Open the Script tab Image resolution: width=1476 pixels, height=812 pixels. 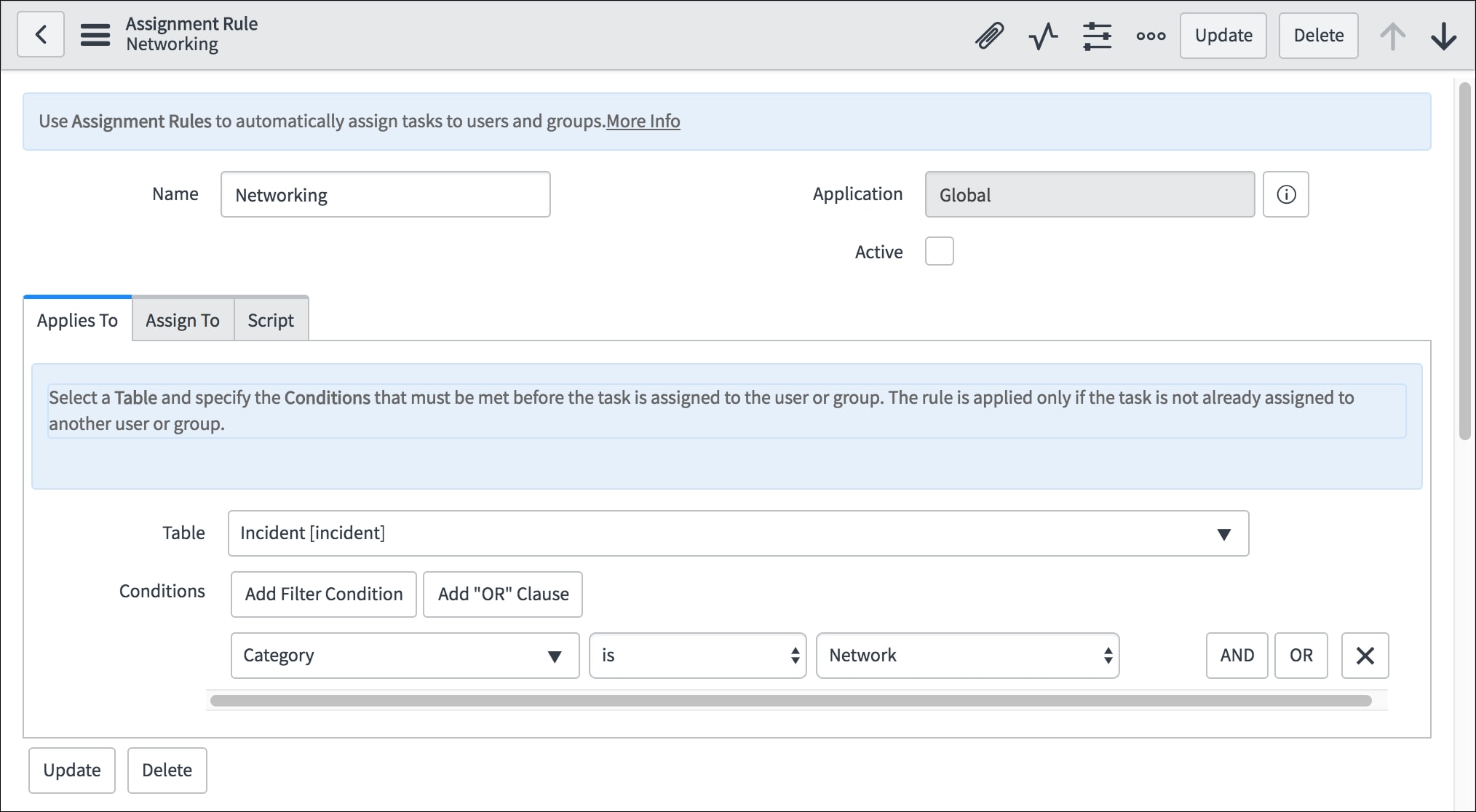point(270,319)
